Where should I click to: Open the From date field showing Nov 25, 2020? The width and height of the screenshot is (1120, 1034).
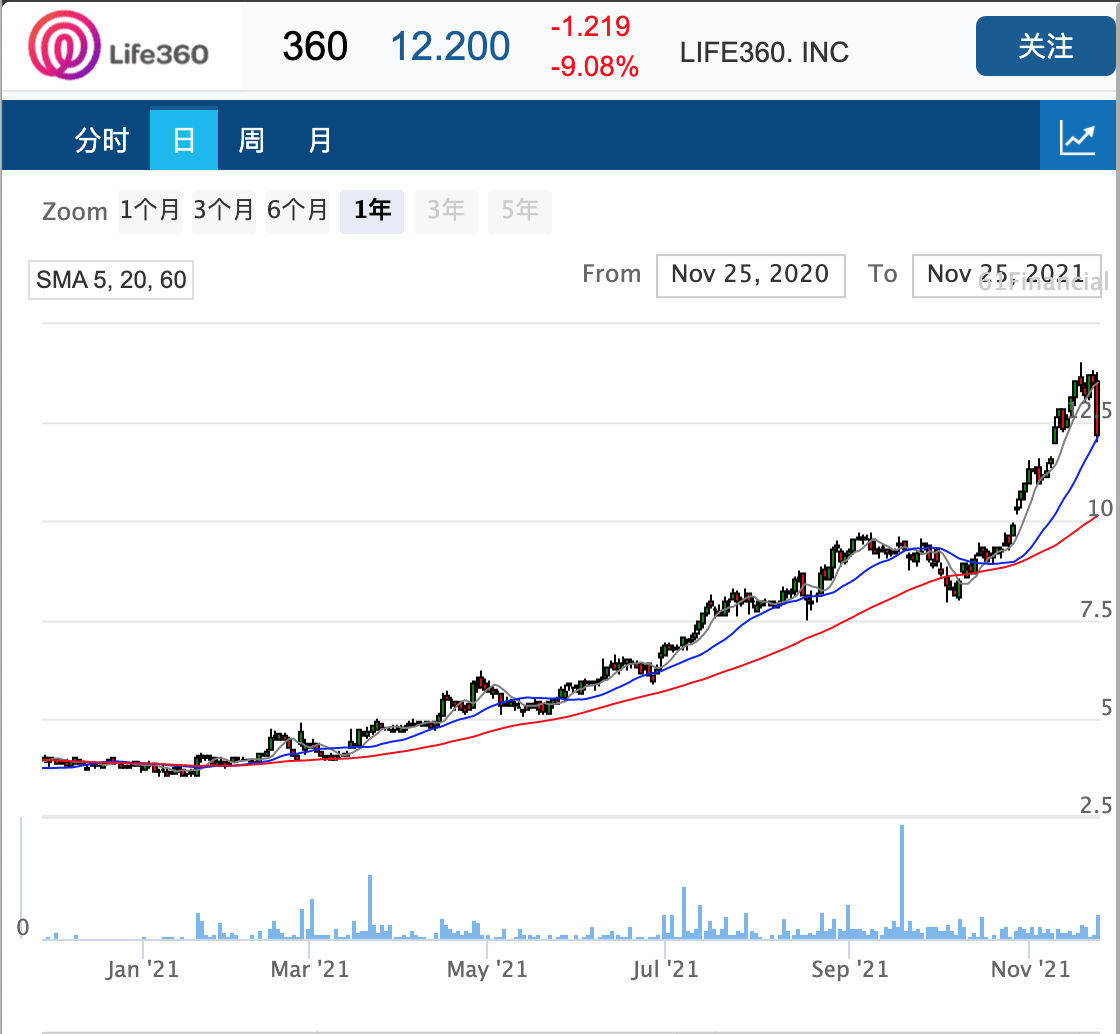750,275
